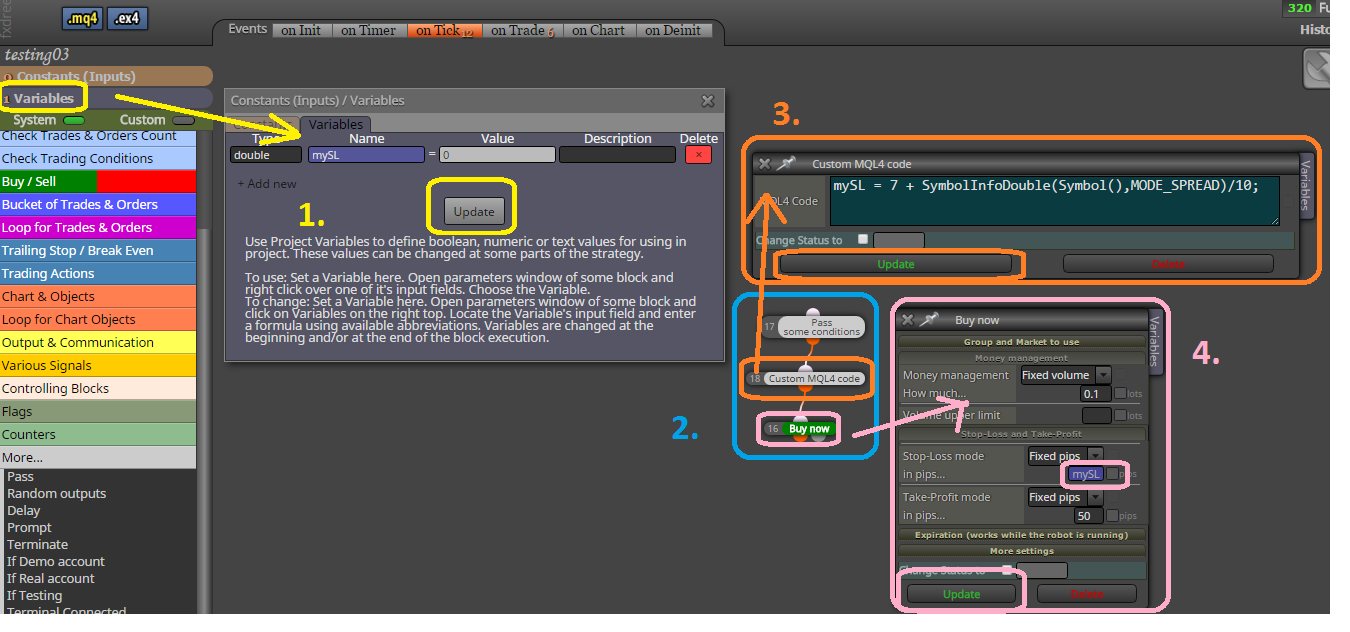The width and height of the screenshot is (1350, 632).
Task: Pin the Custom MQL4 code panel
Action: 786,164
